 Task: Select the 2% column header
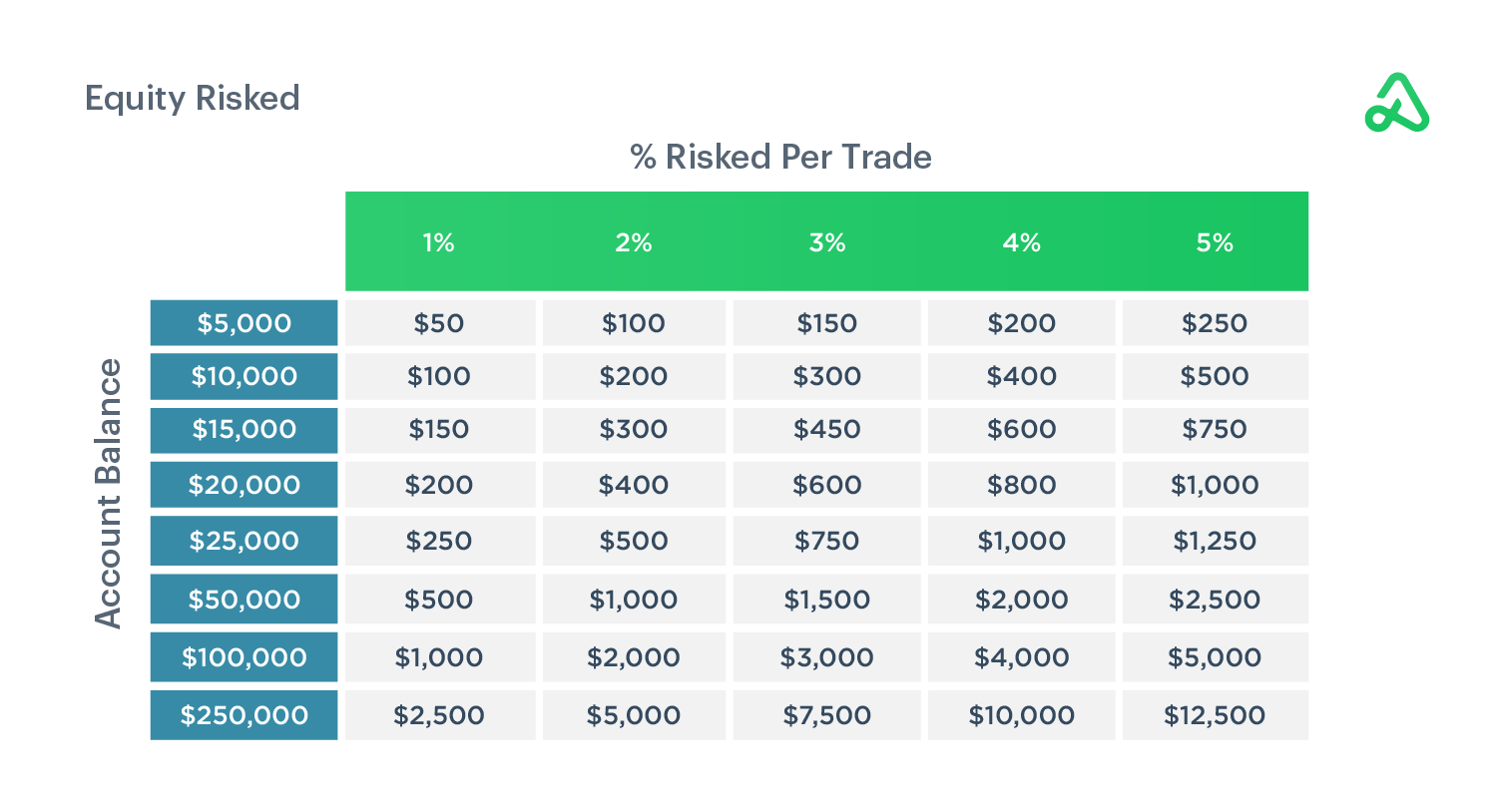tap(633, 242)
